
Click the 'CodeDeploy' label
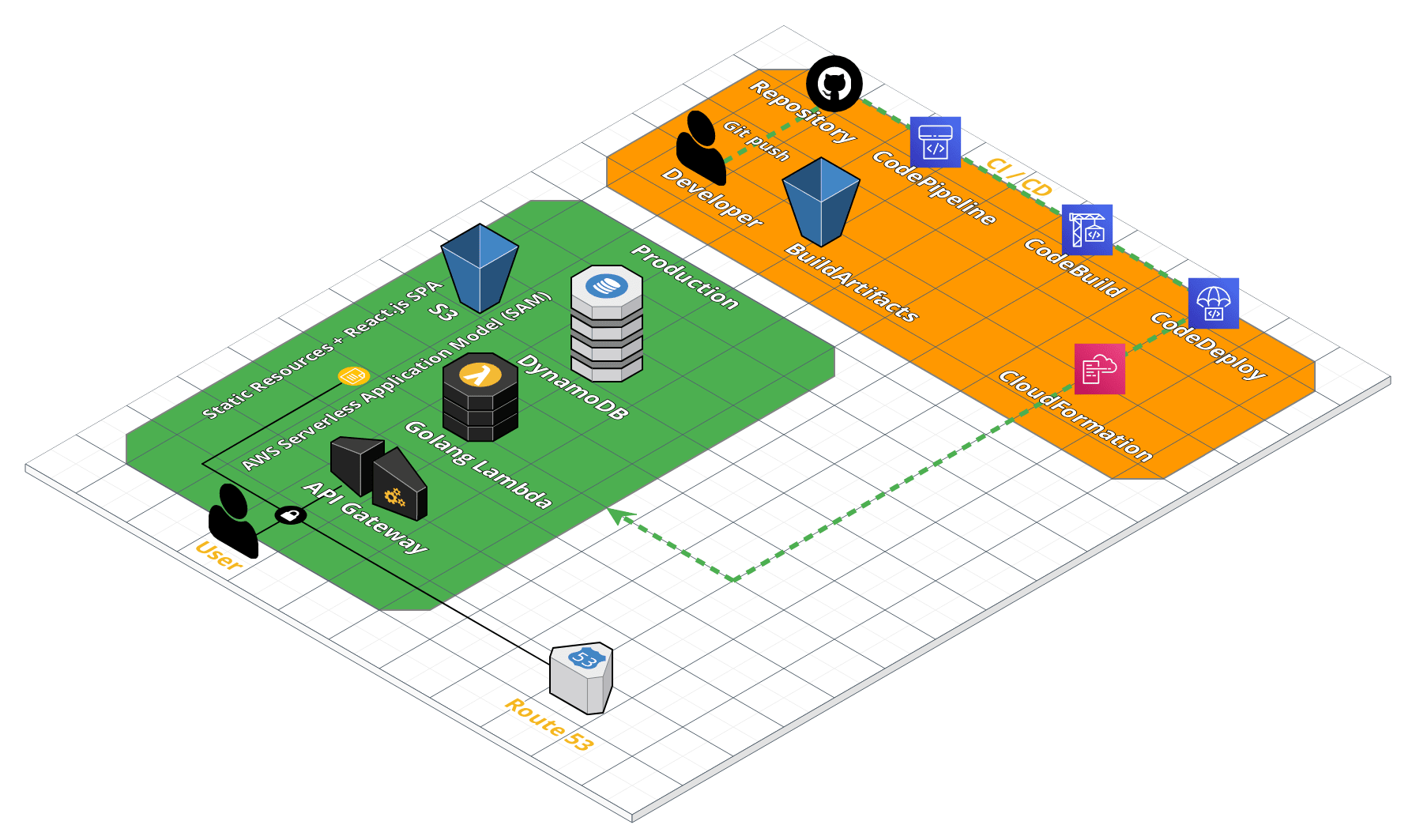[x=1208, y=345]
